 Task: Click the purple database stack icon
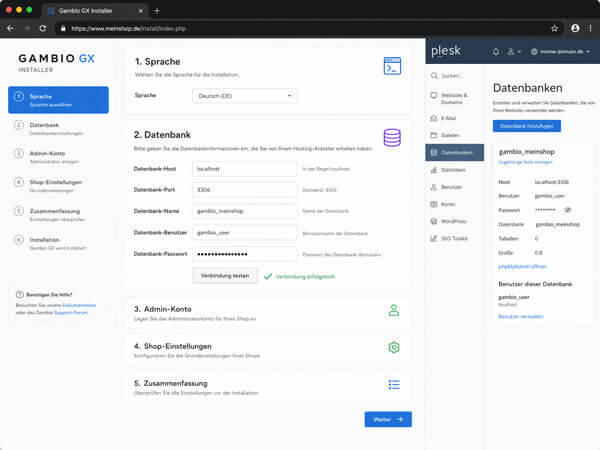tap(392, 137)
